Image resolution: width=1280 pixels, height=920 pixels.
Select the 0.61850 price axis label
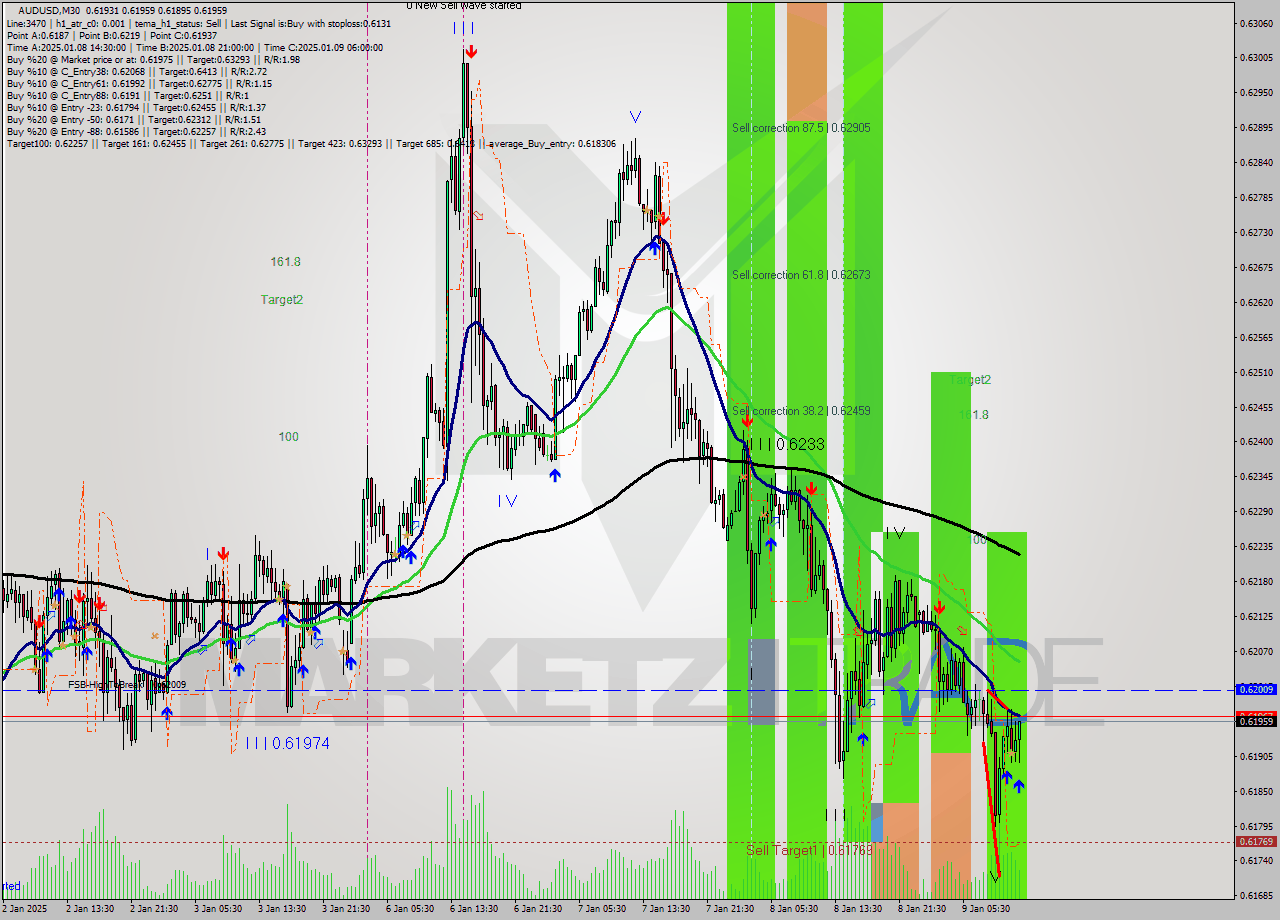click(1257, 791)
